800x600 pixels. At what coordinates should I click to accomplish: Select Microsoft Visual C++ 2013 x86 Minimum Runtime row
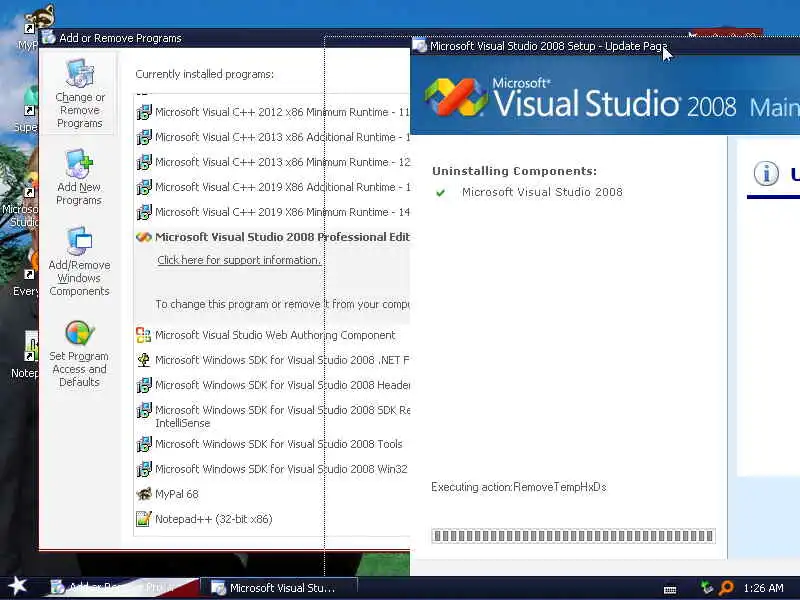coord(272,162)
